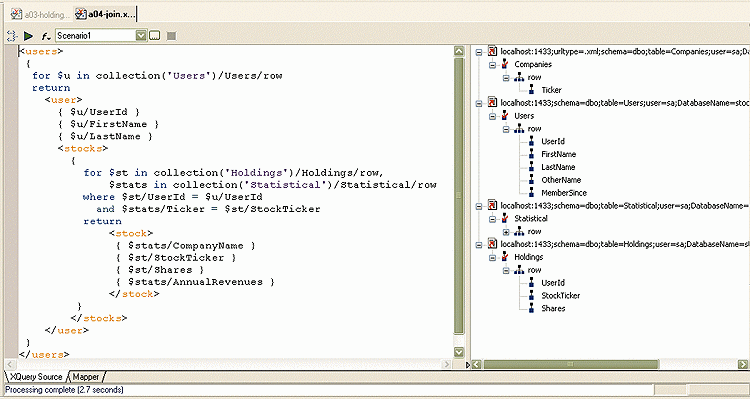Click the Statistical root element icon

(505, 219)
